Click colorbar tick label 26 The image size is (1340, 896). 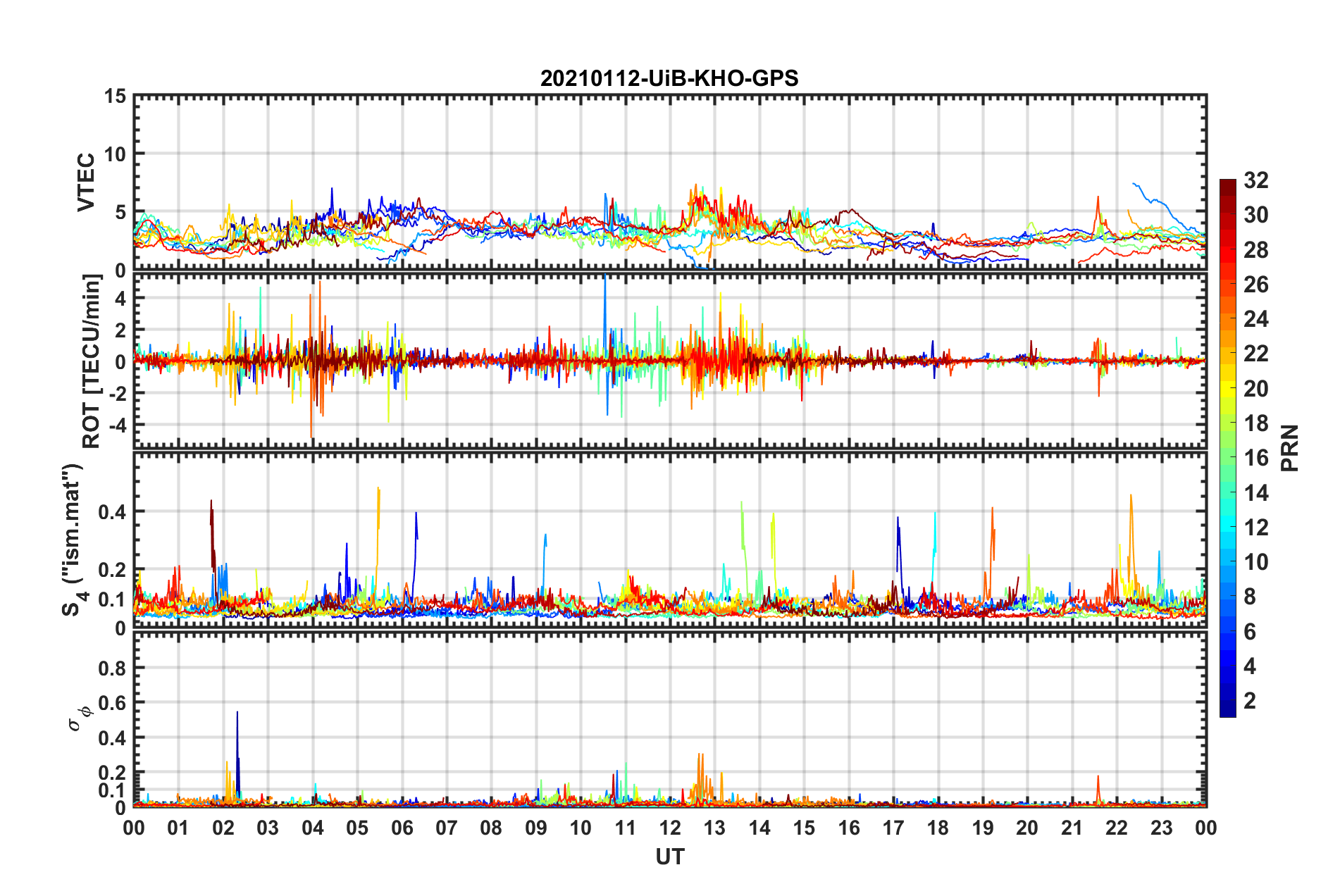1255,285
